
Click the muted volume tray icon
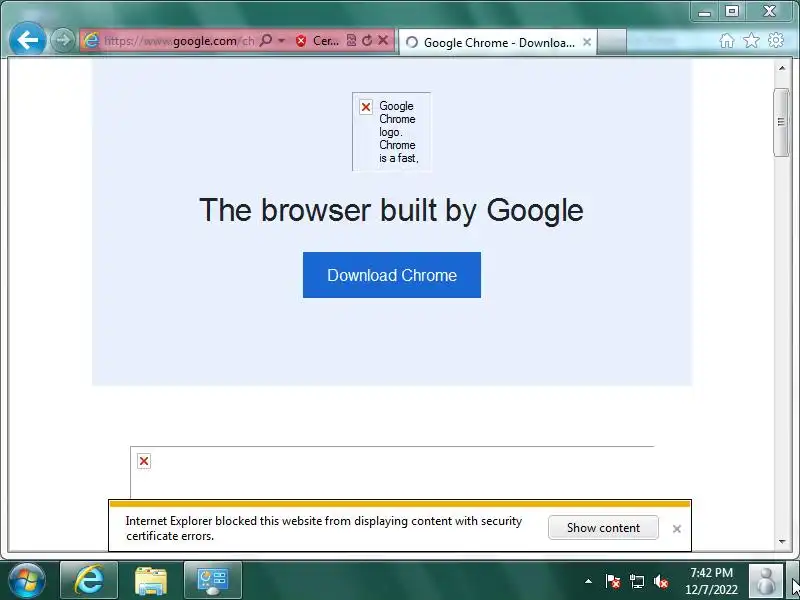pos(661,581)
